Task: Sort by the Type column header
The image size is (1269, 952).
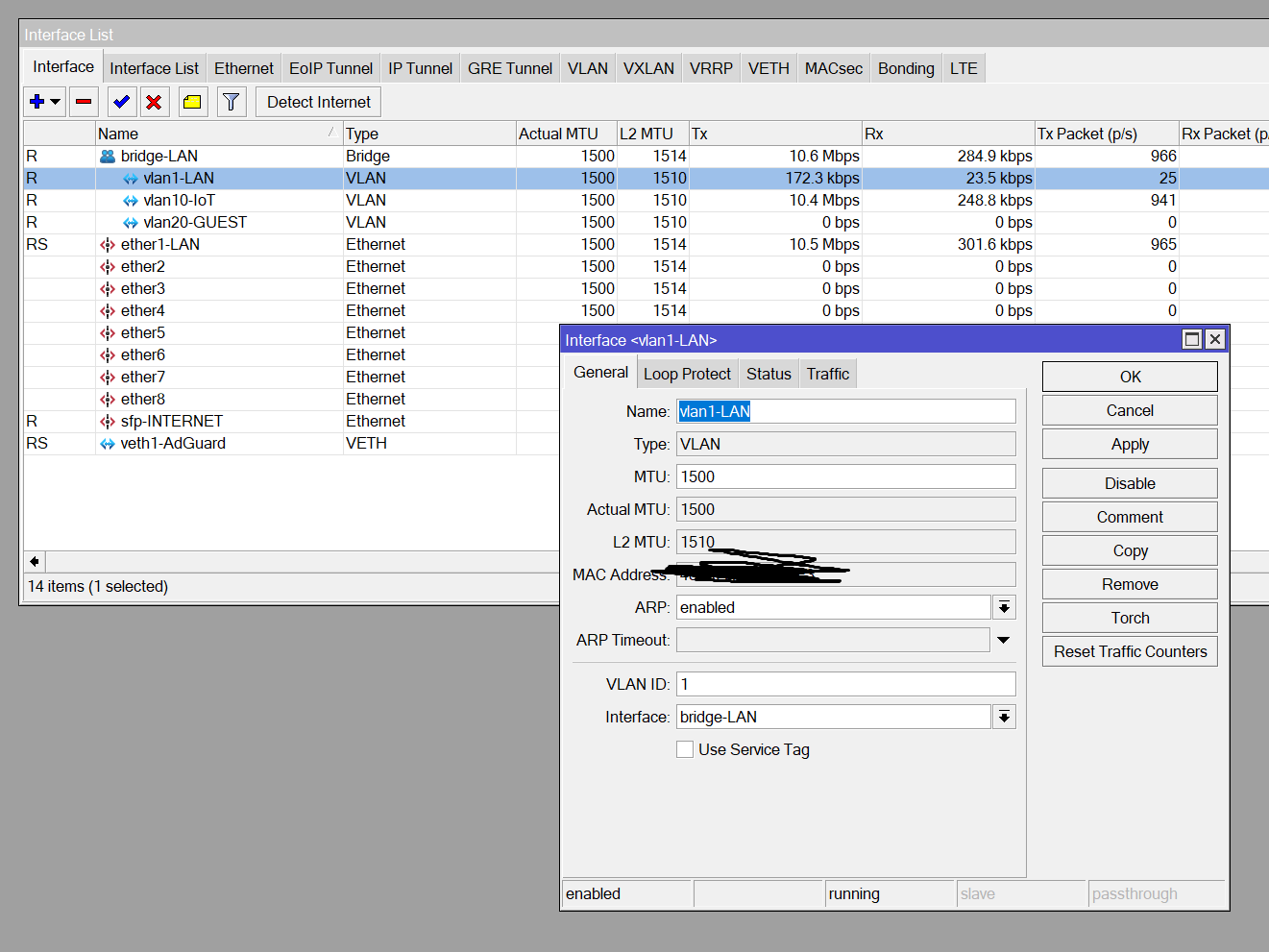Action: 428,134
